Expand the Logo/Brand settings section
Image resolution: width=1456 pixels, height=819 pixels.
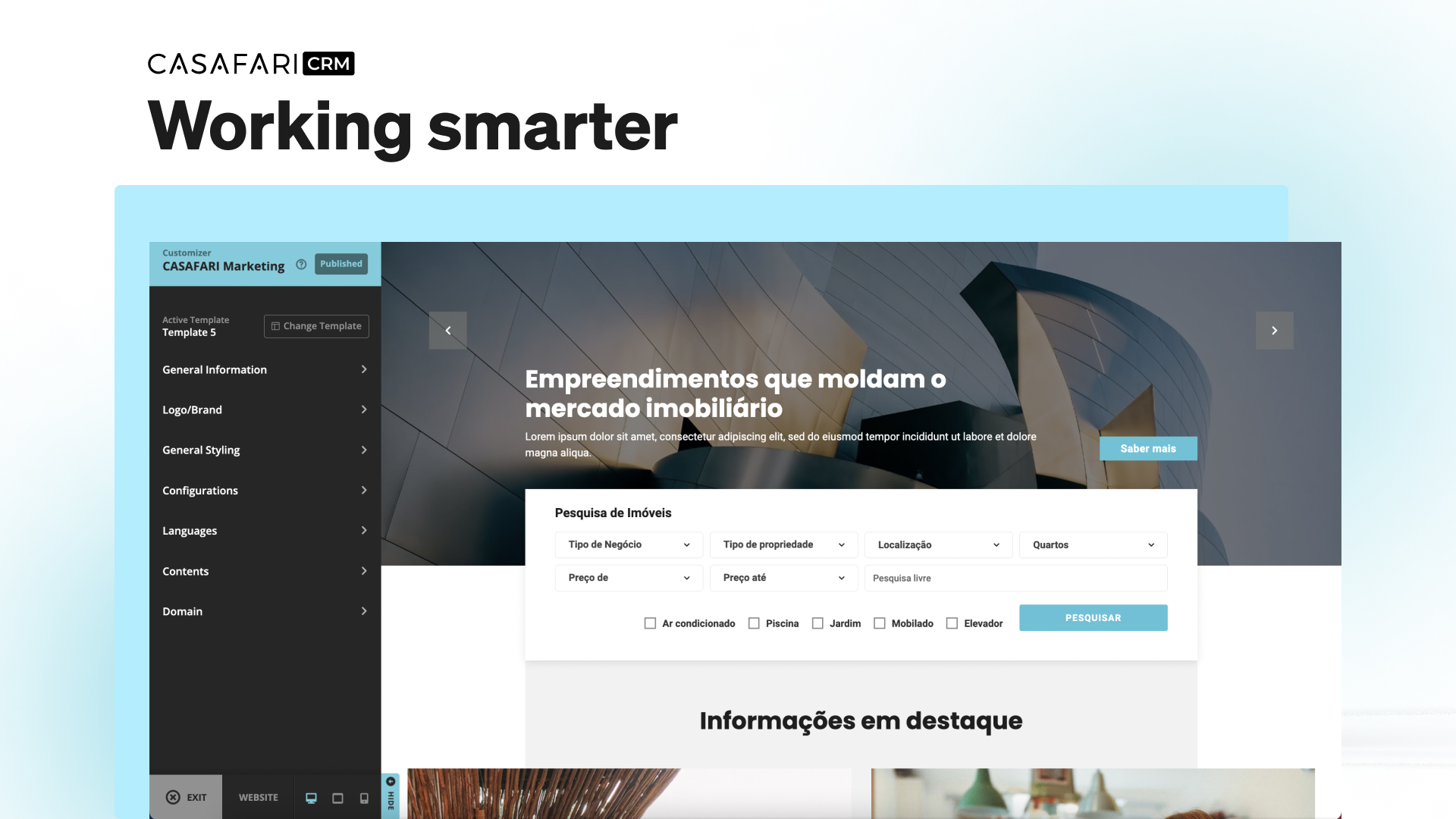click(x=265, y=410)
